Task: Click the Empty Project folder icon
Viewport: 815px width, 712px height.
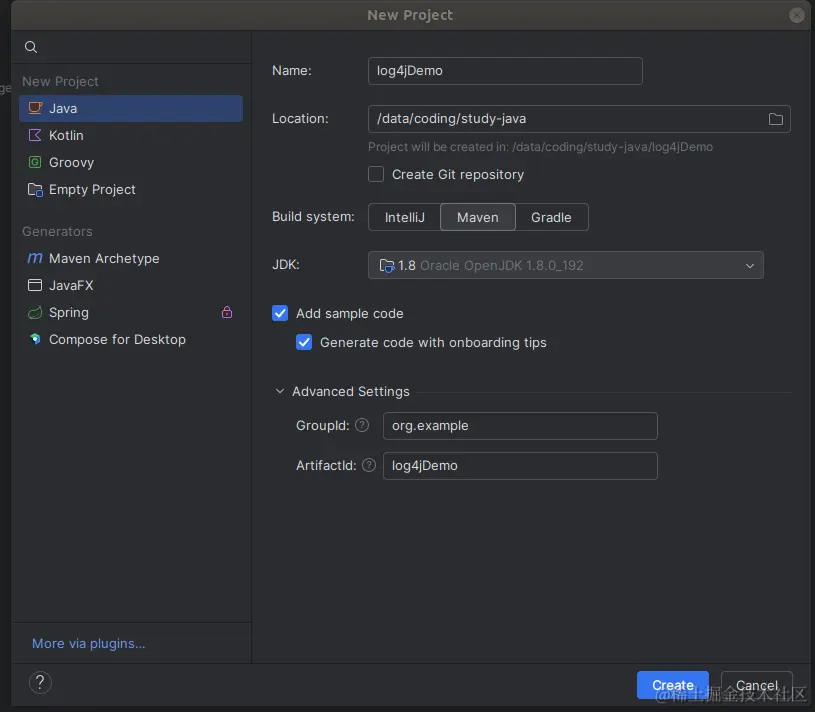Action: tap(35, 189)
